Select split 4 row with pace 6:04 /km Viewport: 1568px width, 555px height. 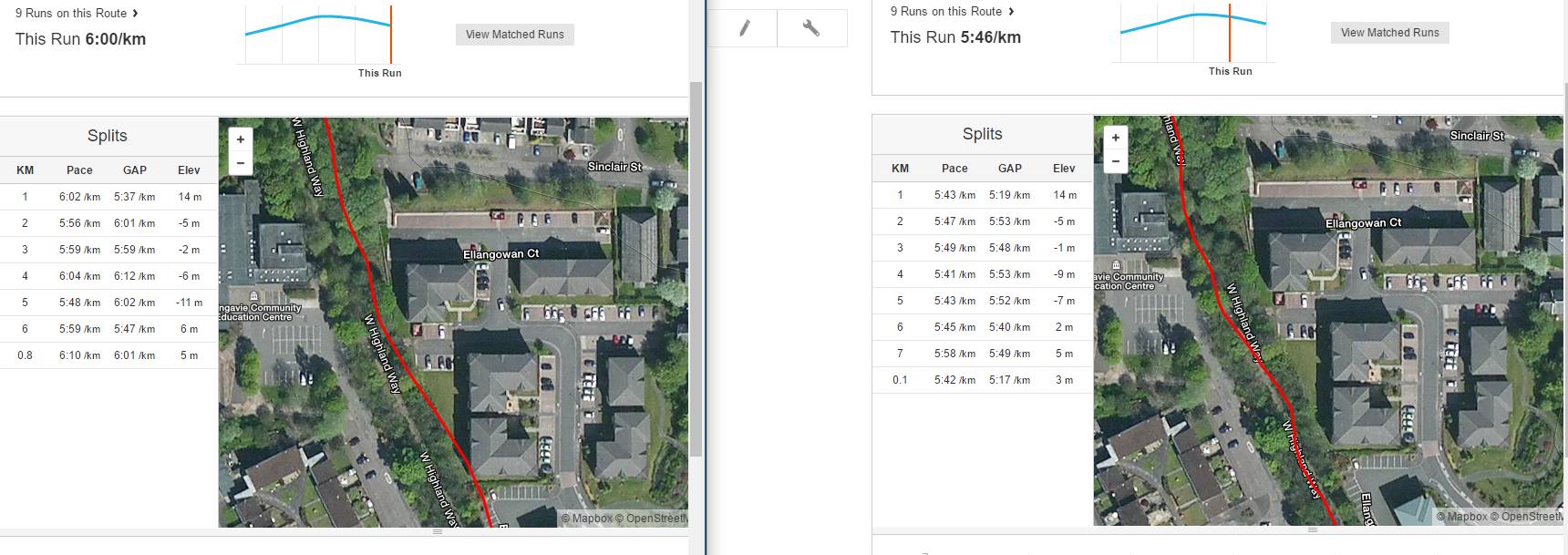tap(108, 276)
